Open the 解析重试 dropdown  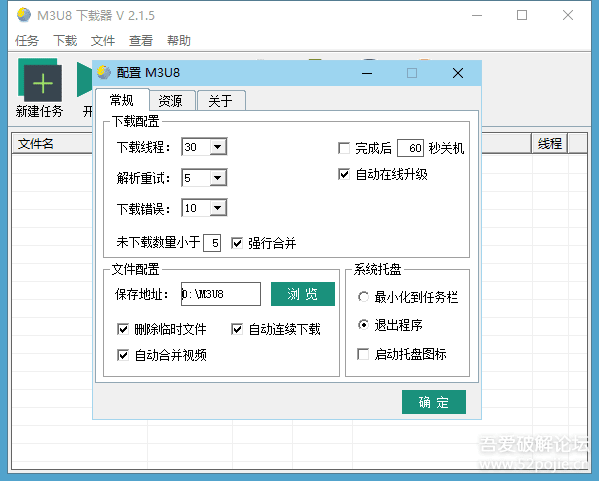pyautogui.click(x=218, y=178)
